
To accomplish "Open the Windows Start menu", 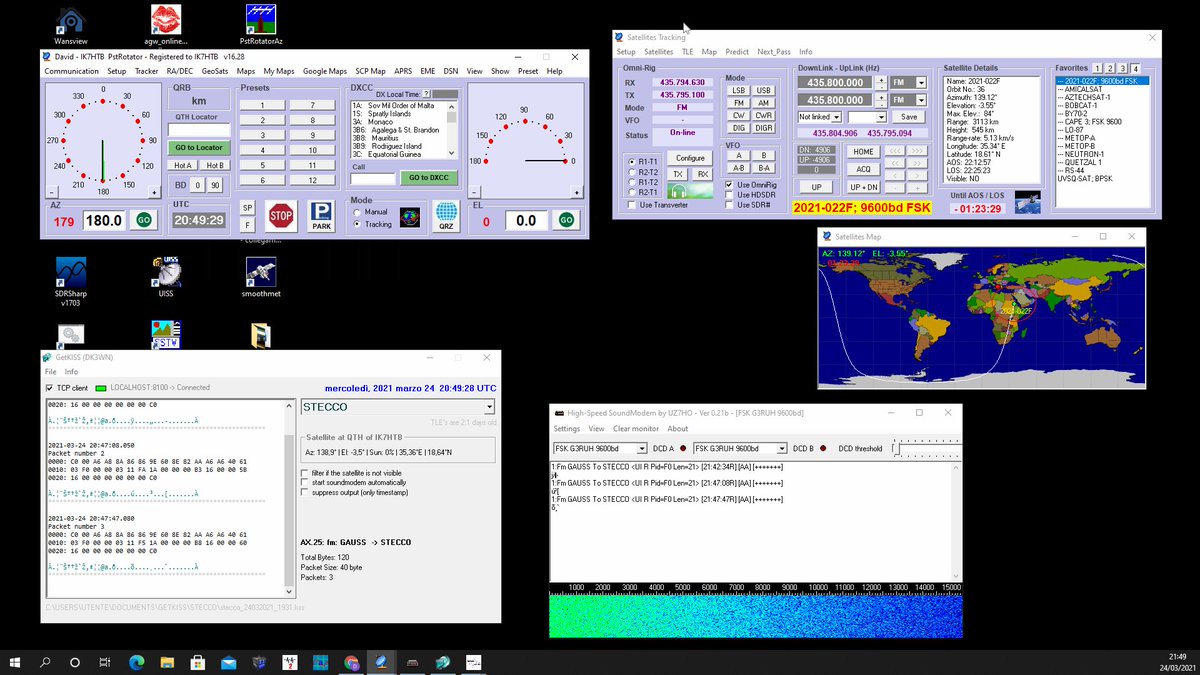I will coord(16,662).
